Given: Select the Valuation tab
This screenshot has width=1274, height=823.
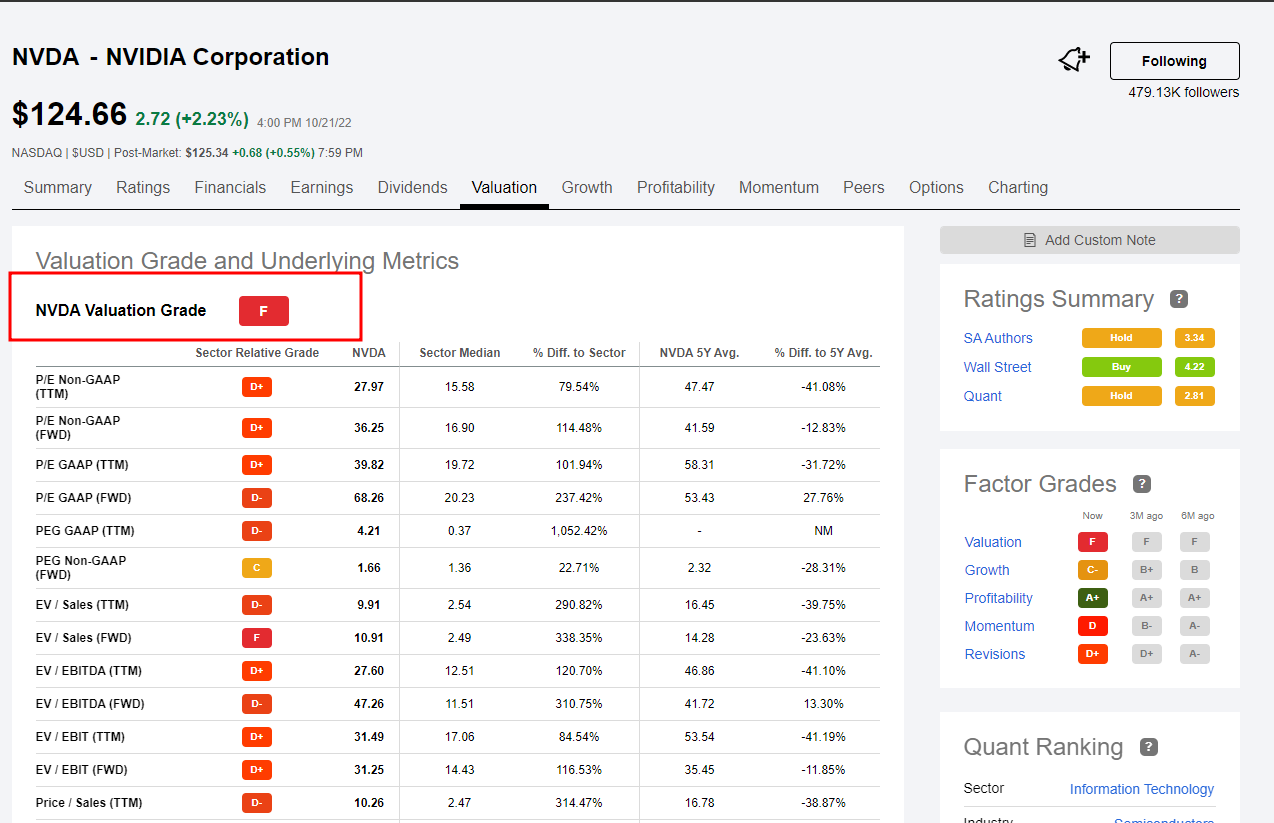Looking at the screenshot, I should tap(504, 188).
